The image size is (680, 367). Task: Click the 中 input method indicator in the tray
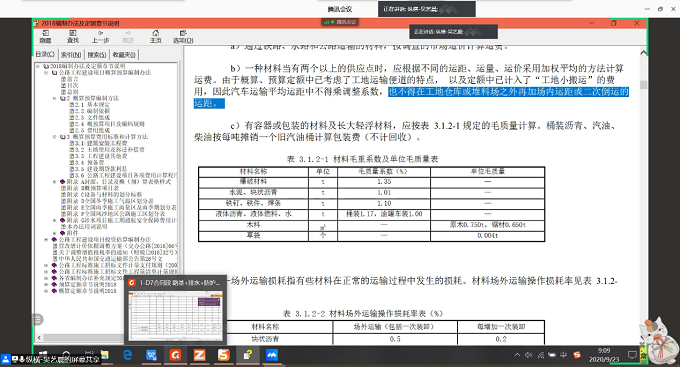pyautogui.click(x=563, y=355)
